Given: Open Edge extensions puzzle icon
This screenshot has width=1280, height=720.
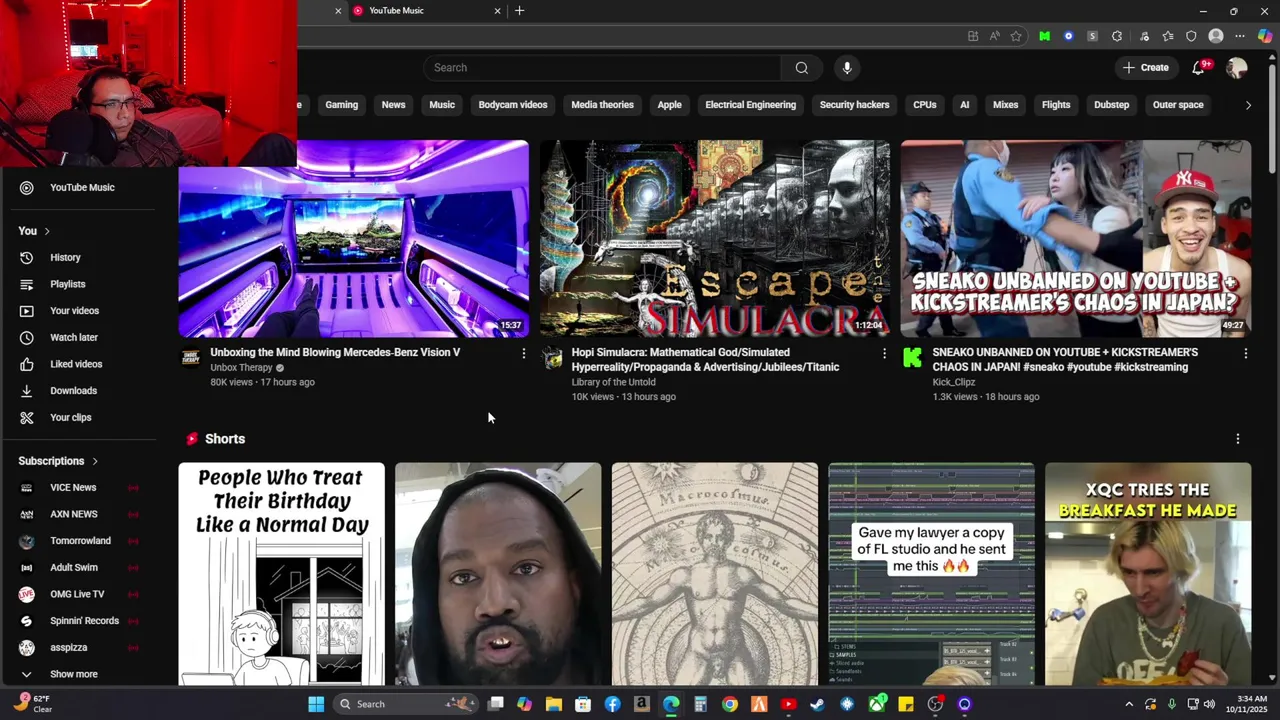Looking at the screenshot, I should click(1117, 36).
